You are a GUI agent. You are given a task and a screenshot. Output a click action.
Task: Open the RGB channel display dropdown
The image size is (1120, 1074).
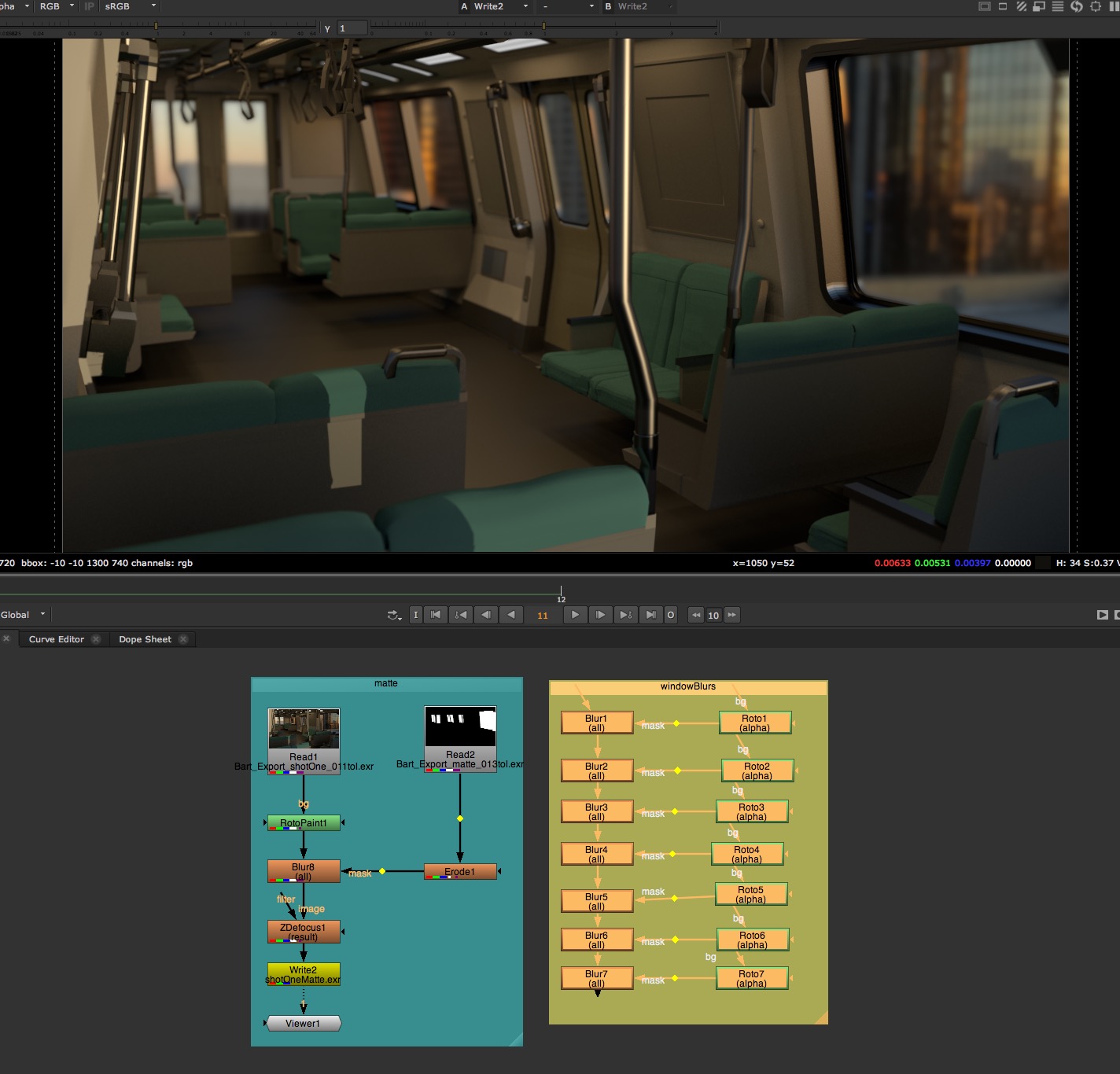(57, 6)
